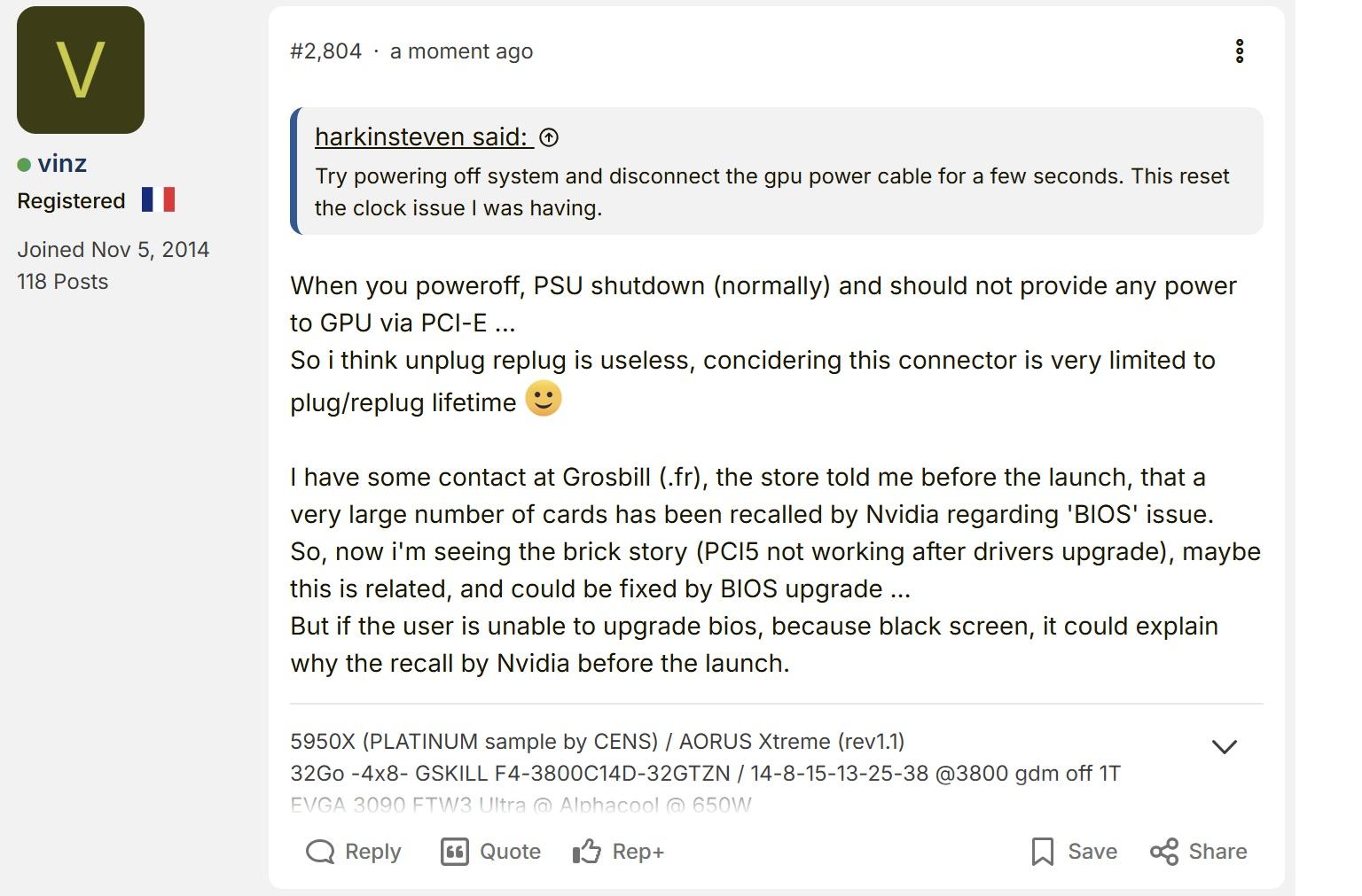This screenshot has height=896, width=1362.
Task: Click the Rep+ button label
Action: coord(638,852)
